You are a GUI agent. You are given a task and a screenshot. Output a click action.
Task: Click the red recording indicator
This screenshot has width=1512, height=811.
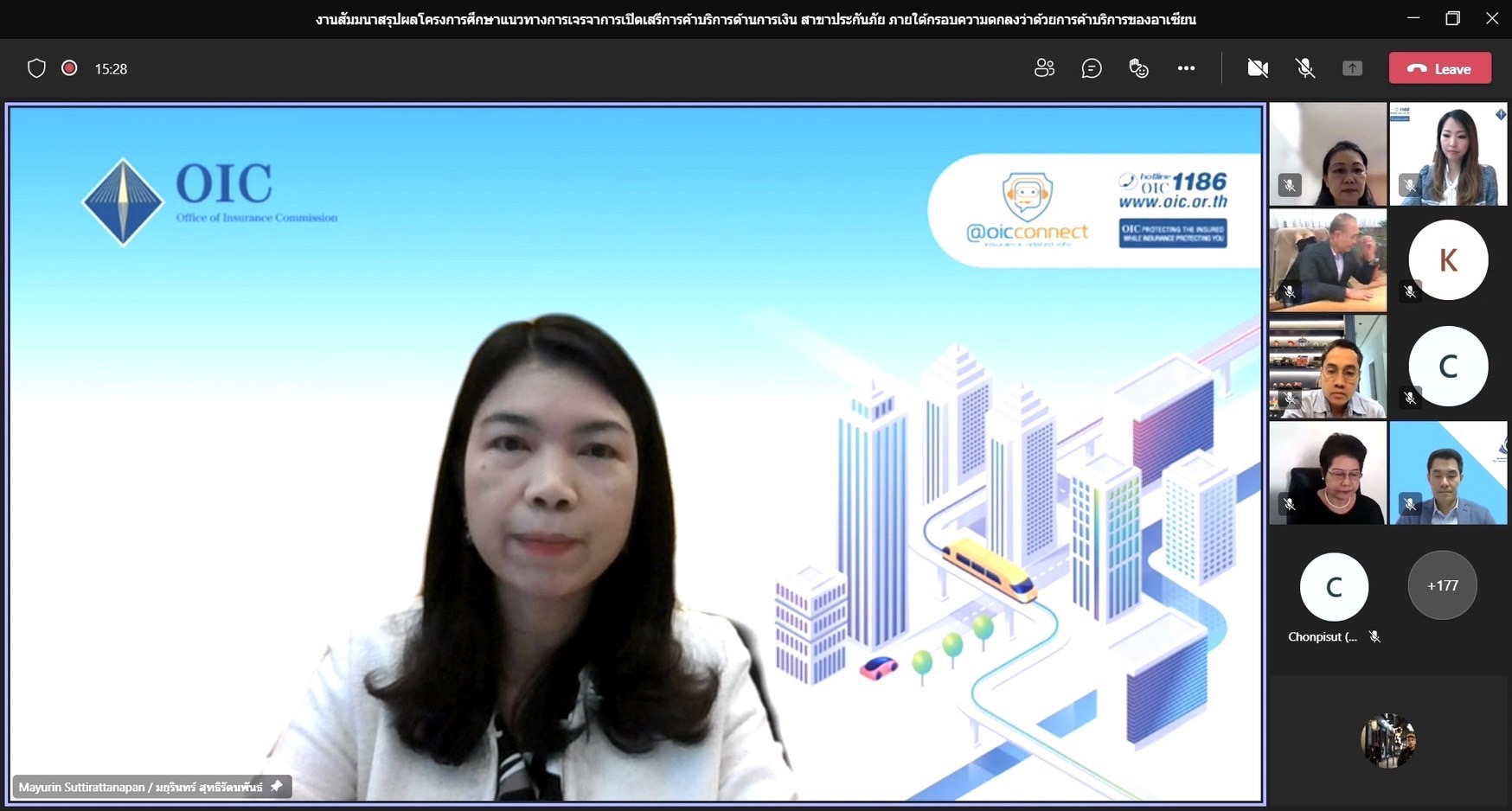(69, 68)
